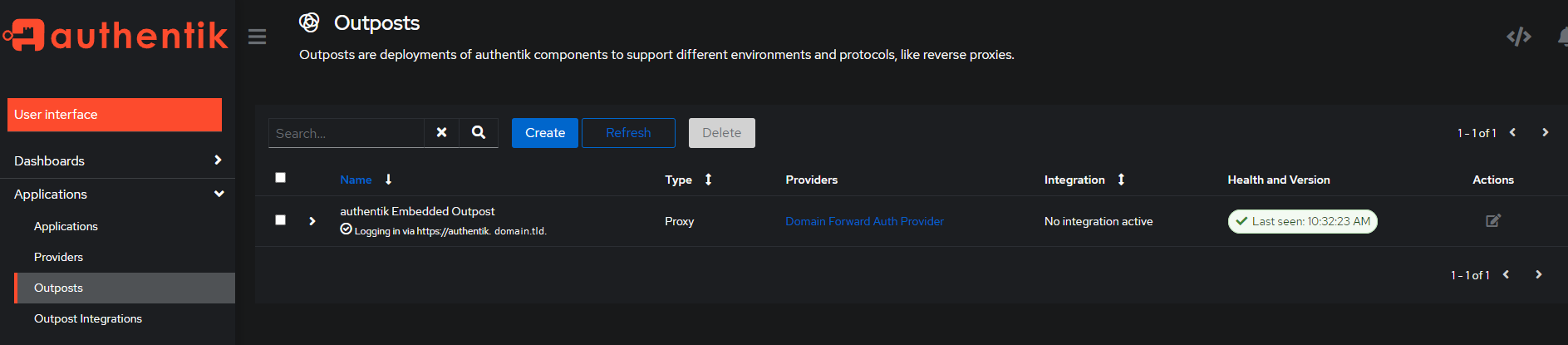This screenshot has height=345, width=1568.
Task: Go to previous page at bottom
Action: click(x=1506, y=274)
